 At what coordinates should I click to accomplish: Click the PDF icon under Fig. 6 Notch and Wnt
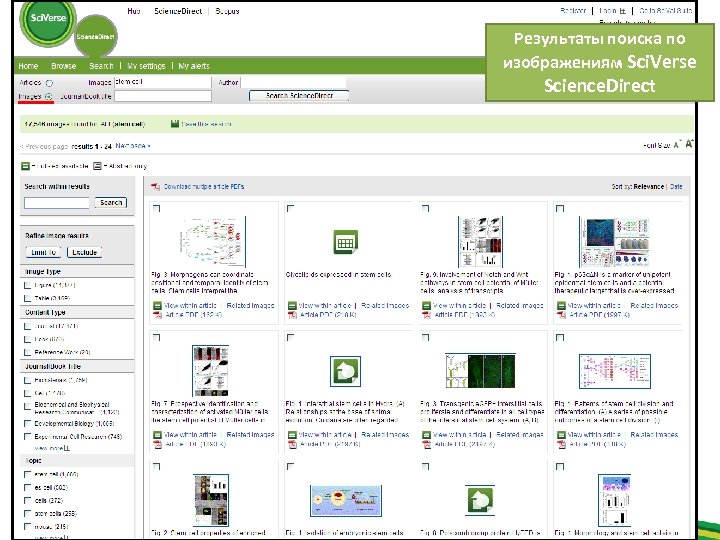pos(427,315)
